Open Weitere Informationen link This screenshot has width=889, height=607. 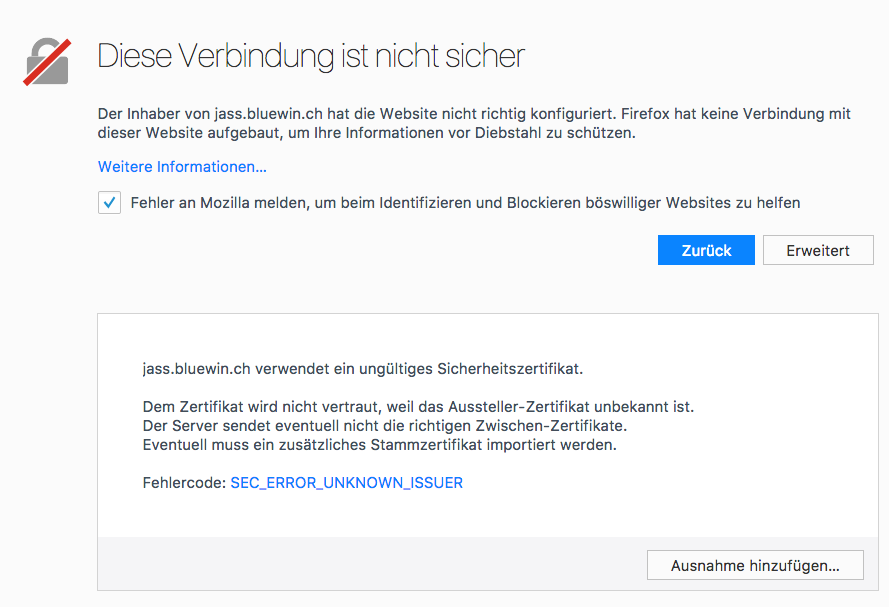181,166
